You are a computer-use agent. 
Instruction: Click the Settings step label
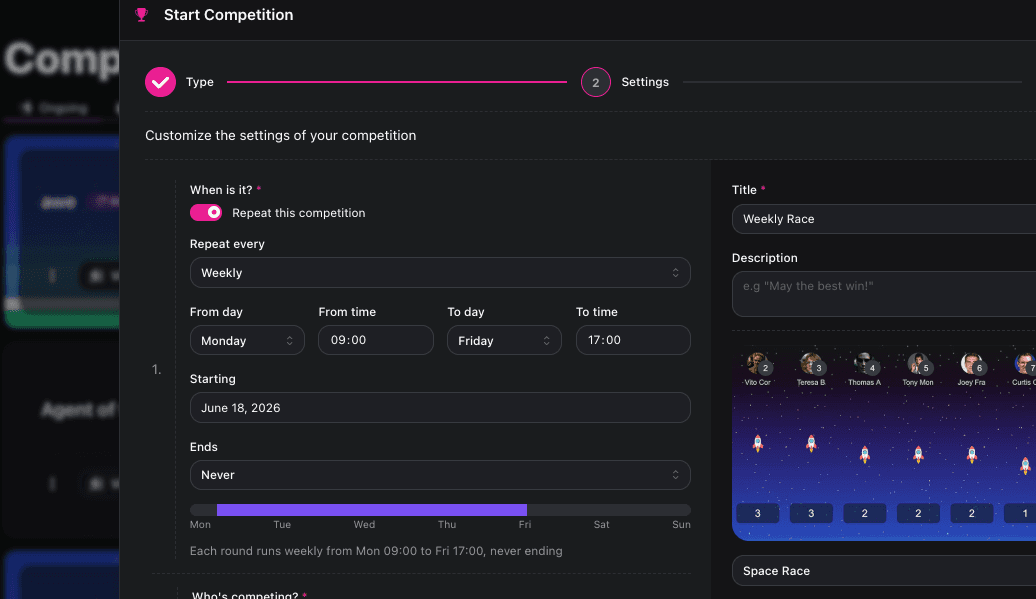[x=645, y=82]
